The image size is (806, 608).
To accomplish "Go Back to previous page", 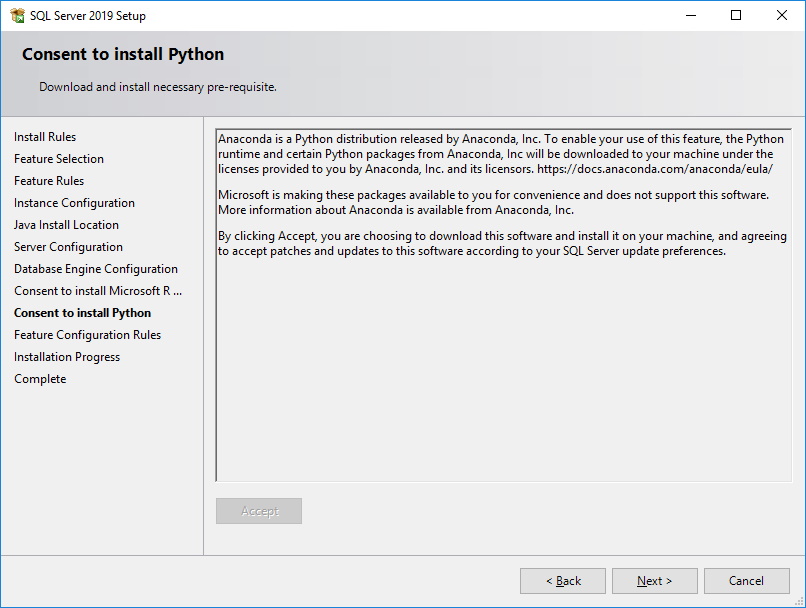I will (563, 581).
